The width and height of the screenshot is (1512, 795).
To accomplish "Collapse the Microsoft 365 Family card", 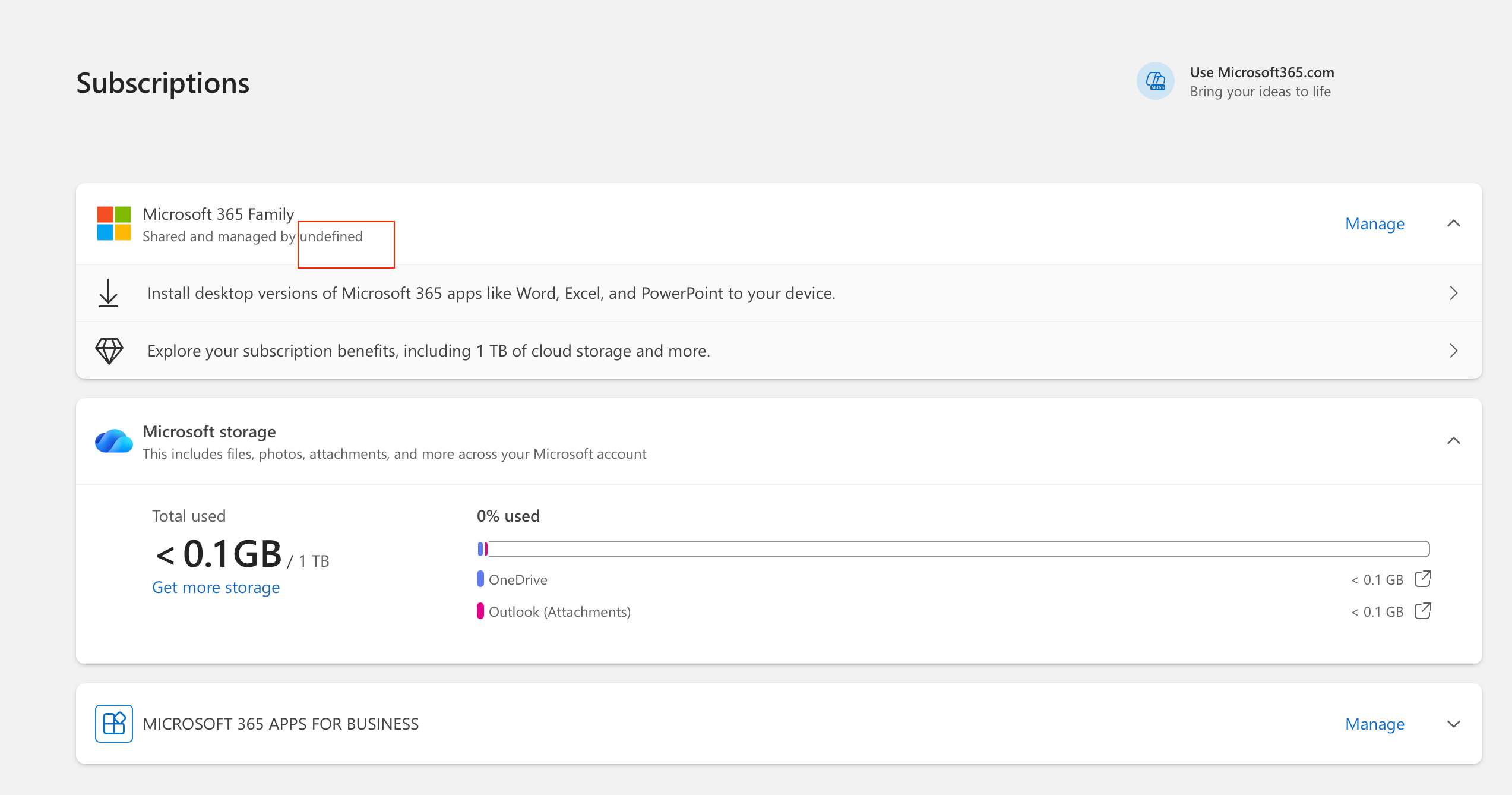I will tap(1453, 223).
